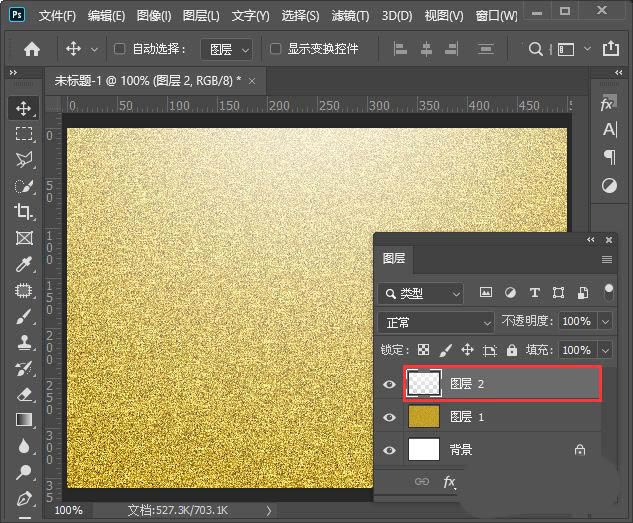Toggle lock image pixels brush icon
The height and width of the screenshot is (523, 633).
click(x=445, y=349)
